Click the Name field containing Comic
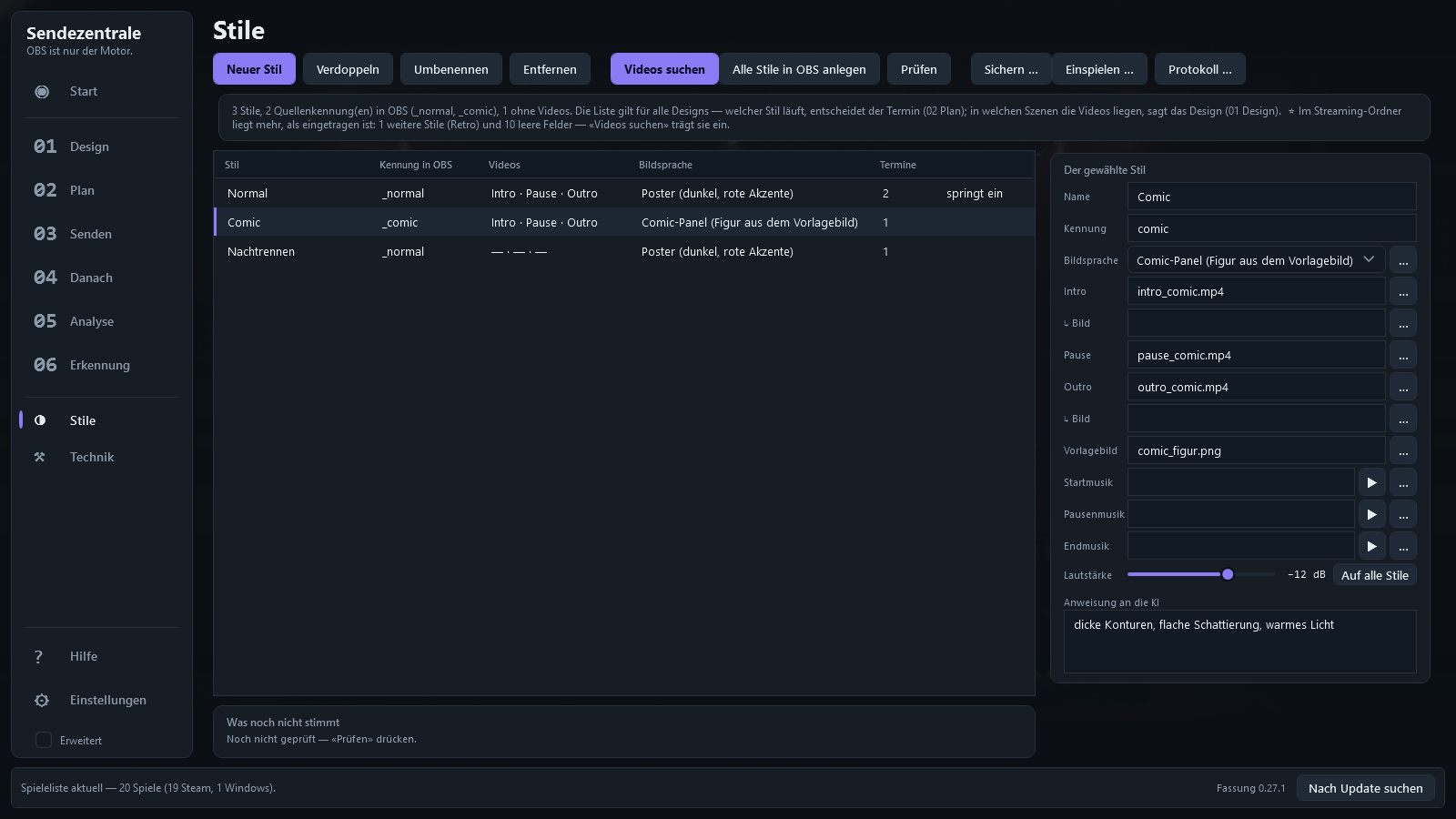Image resolution: width=1456 pixels, height=819 pixels. 1271,197
